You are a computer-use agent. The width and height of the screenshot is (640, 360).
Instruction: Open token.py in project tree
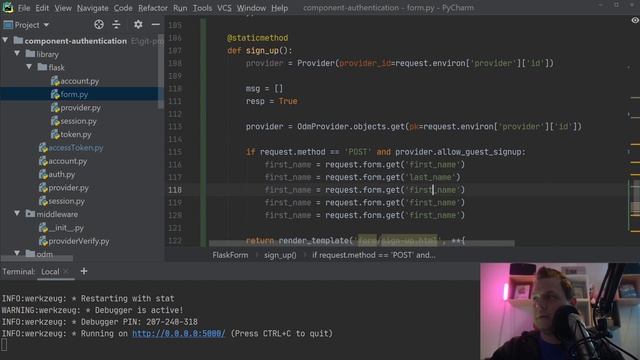pos(76,134)
